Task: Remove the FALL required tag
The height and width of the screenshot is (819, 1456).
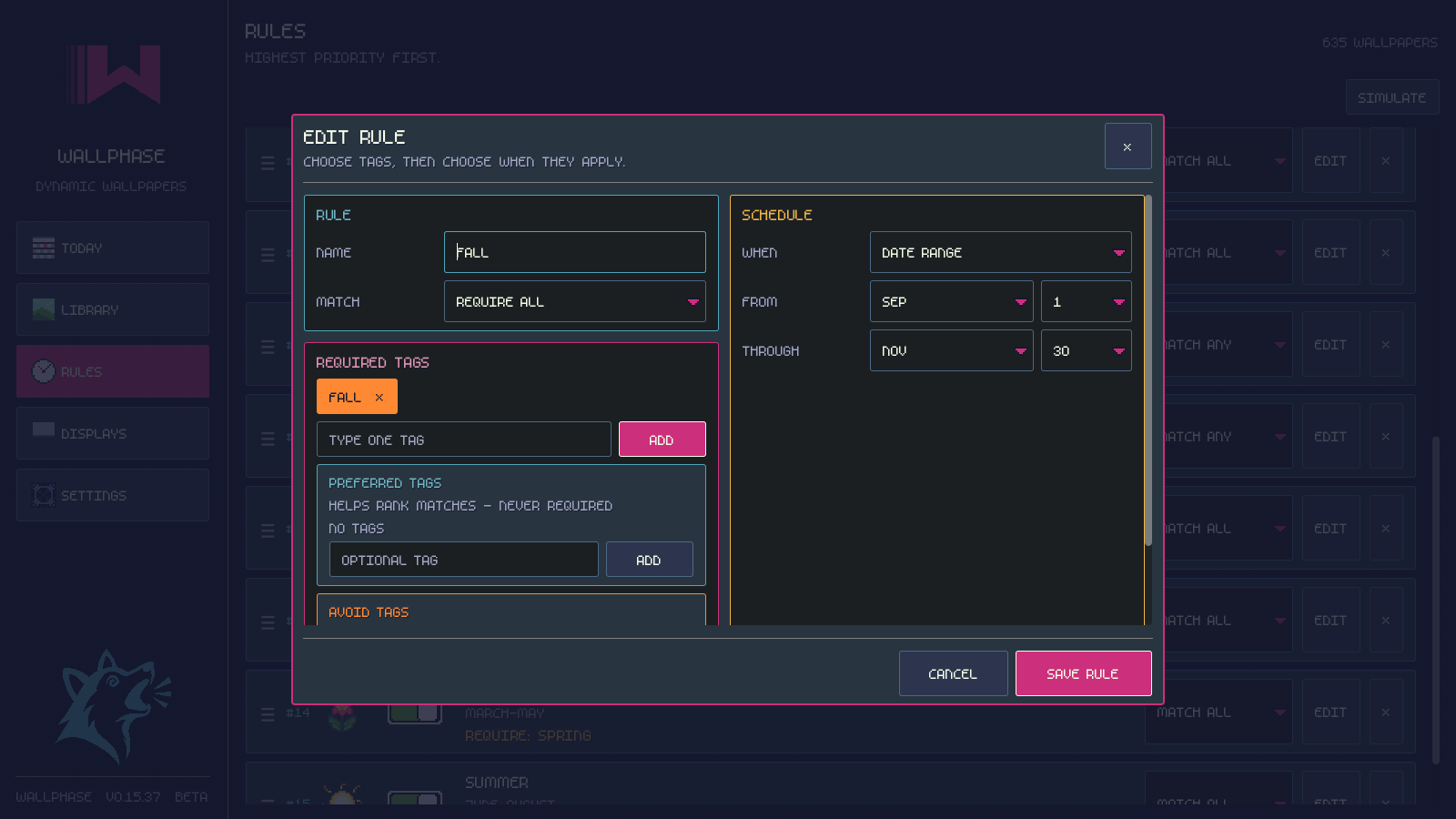Action: pos(379,398)
